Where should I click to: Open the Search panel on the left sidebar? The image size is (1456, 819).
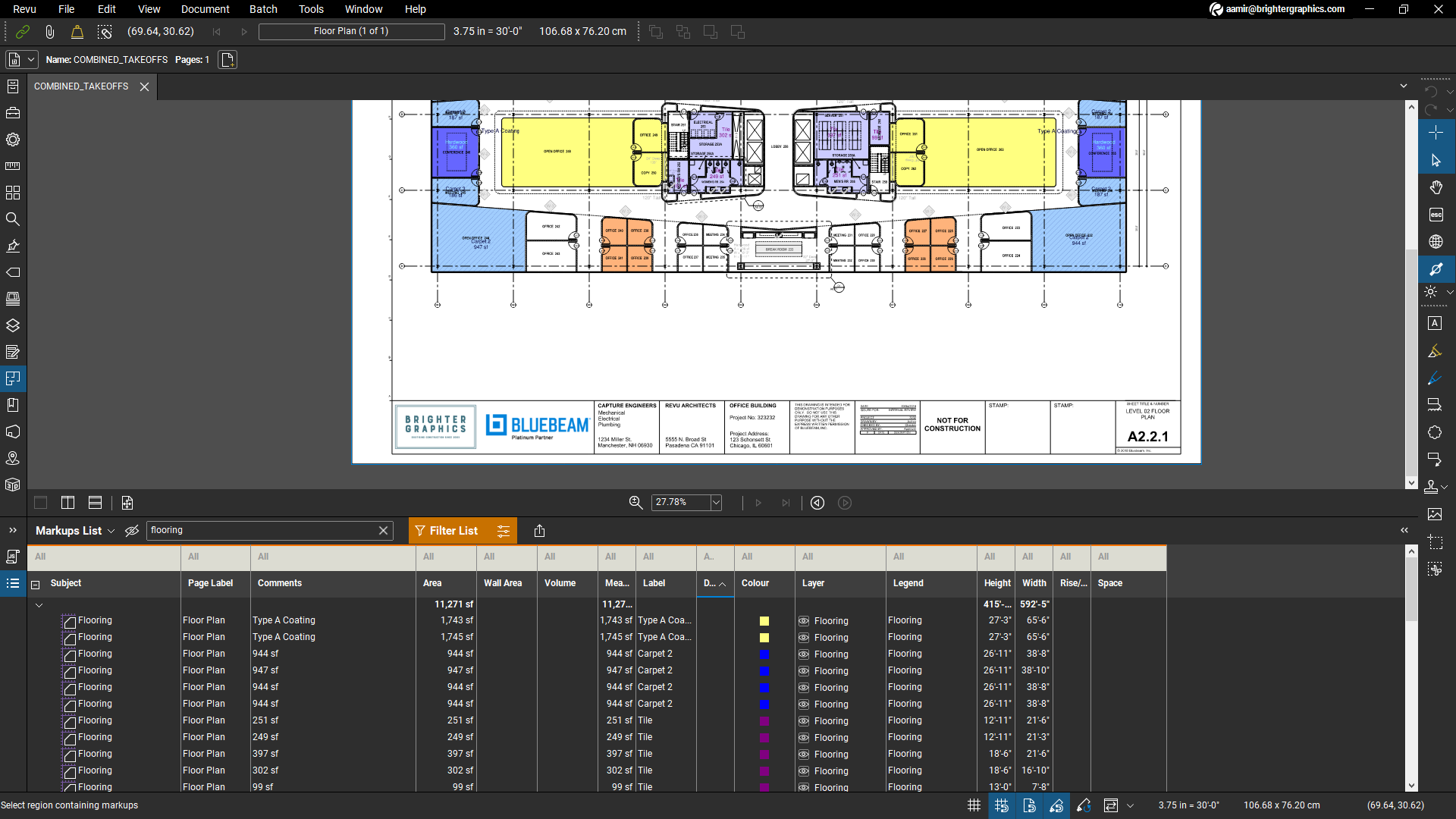pyautogui.click(x=12, y=218)
